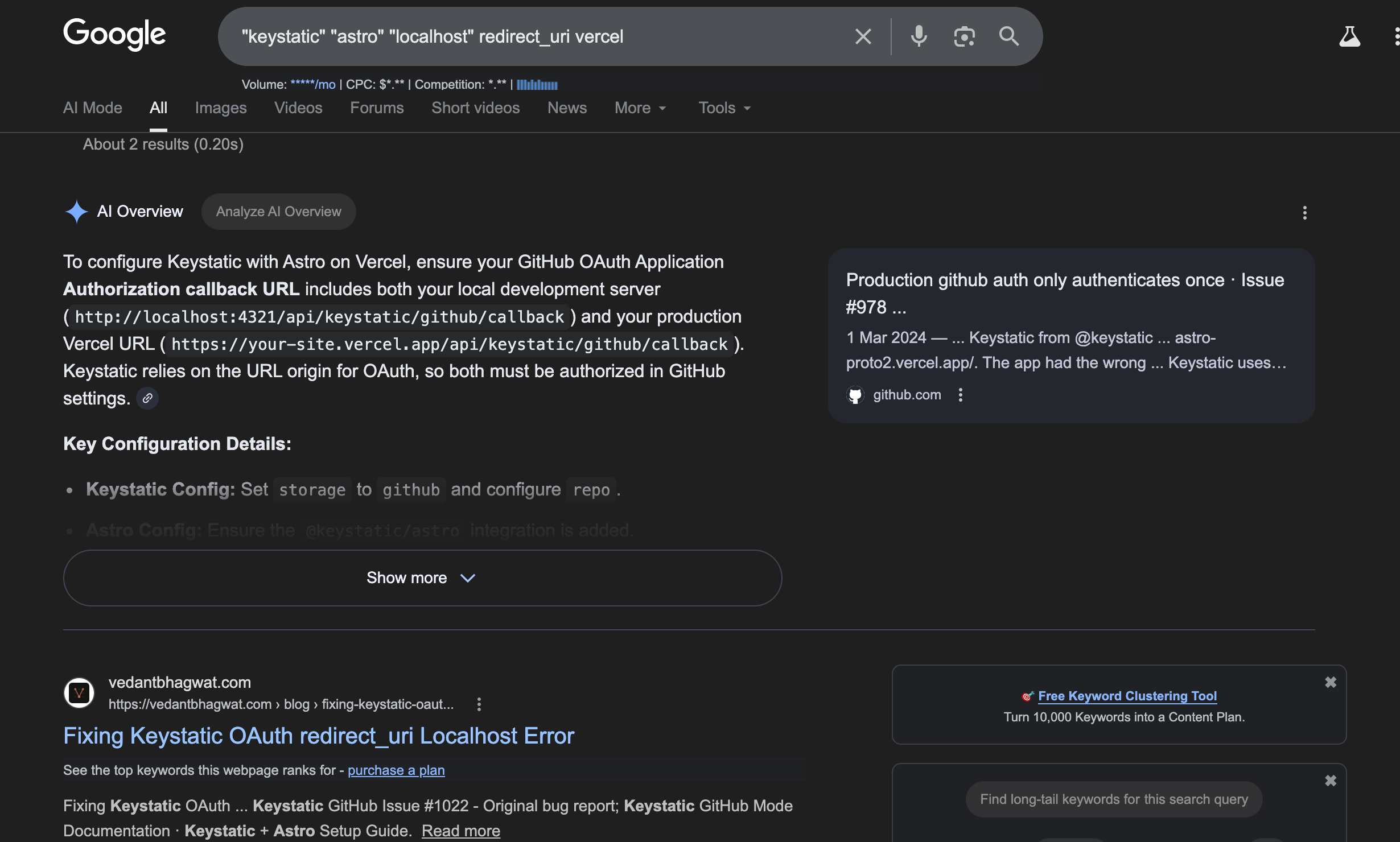This screenshot has width=1400, height=842.
Task: Open Free Keyword Clustering Tool link
Action: click(x=1127, y=696)
